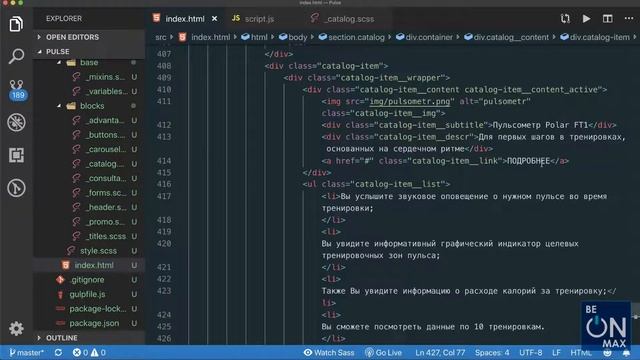The image size is (640, 360).
Task: Split the editor to the right
Action: [607, 19]
